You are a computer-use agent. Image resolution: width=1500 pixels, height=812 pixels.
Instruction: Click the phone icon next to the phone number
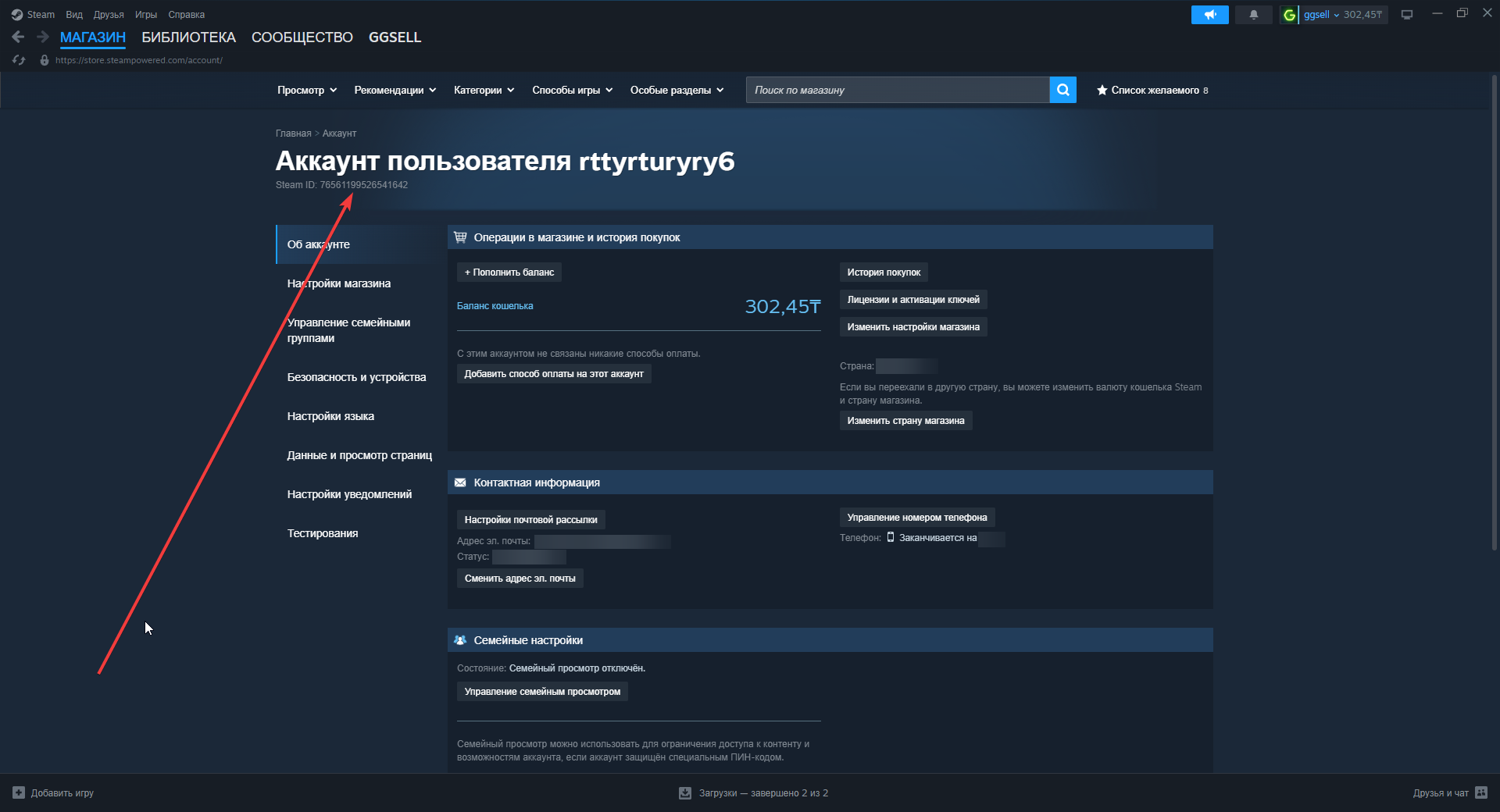[x=890, y=537]
